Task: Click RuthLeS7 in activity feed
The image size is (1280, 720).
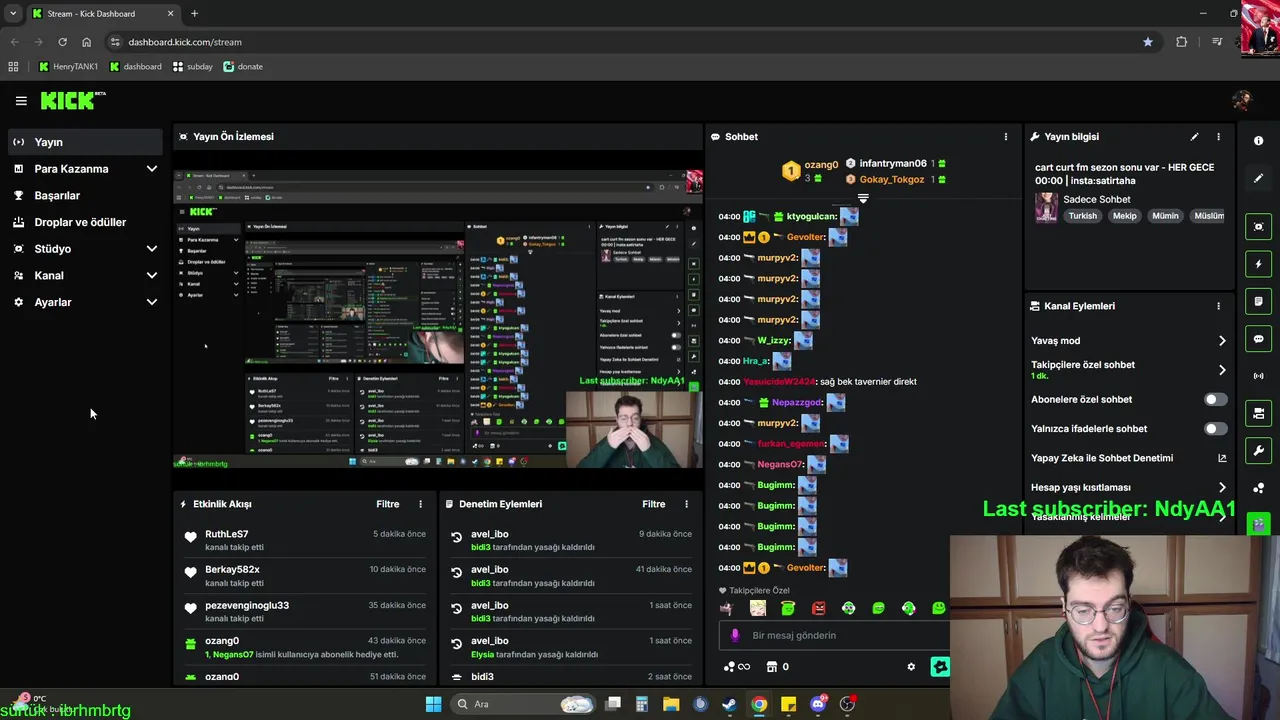Action: coord(226,534)
